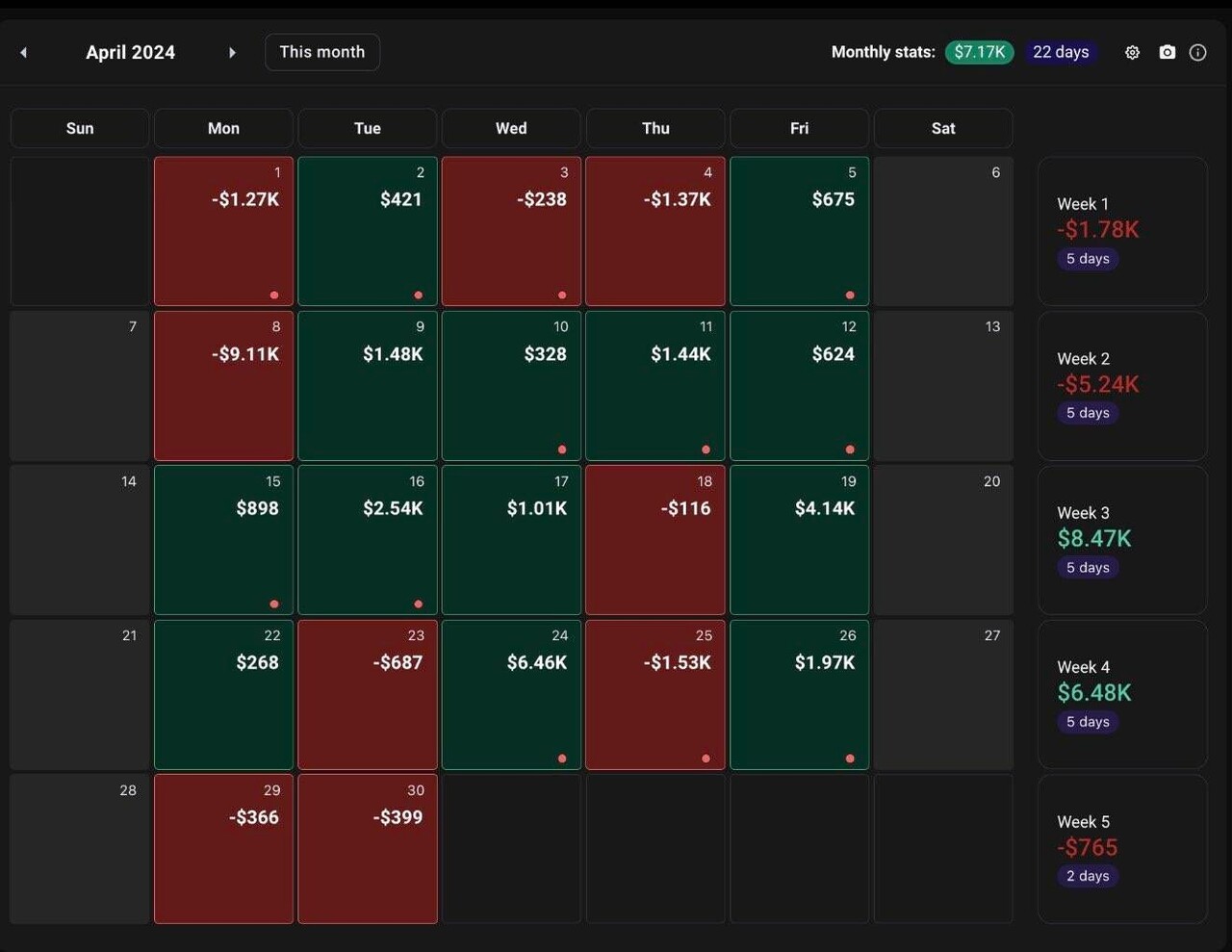Click the Wed column header
The height and width of the screenshot is (952, 1232).
click(x=511, y=128)
